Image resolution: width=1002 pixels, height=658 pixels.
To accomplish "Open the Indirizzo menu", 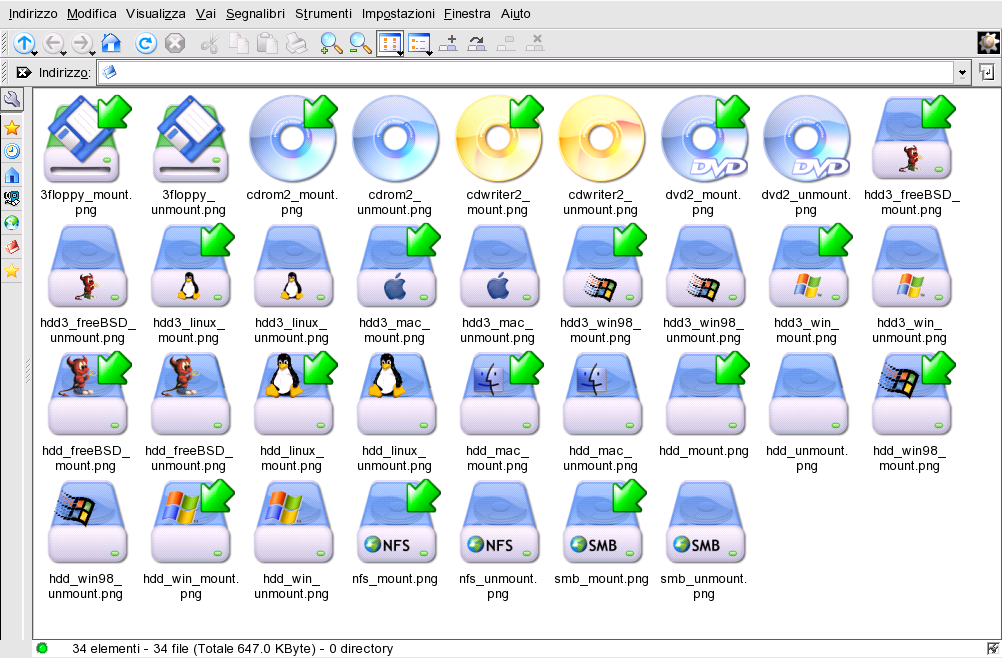I will [33, 13].
